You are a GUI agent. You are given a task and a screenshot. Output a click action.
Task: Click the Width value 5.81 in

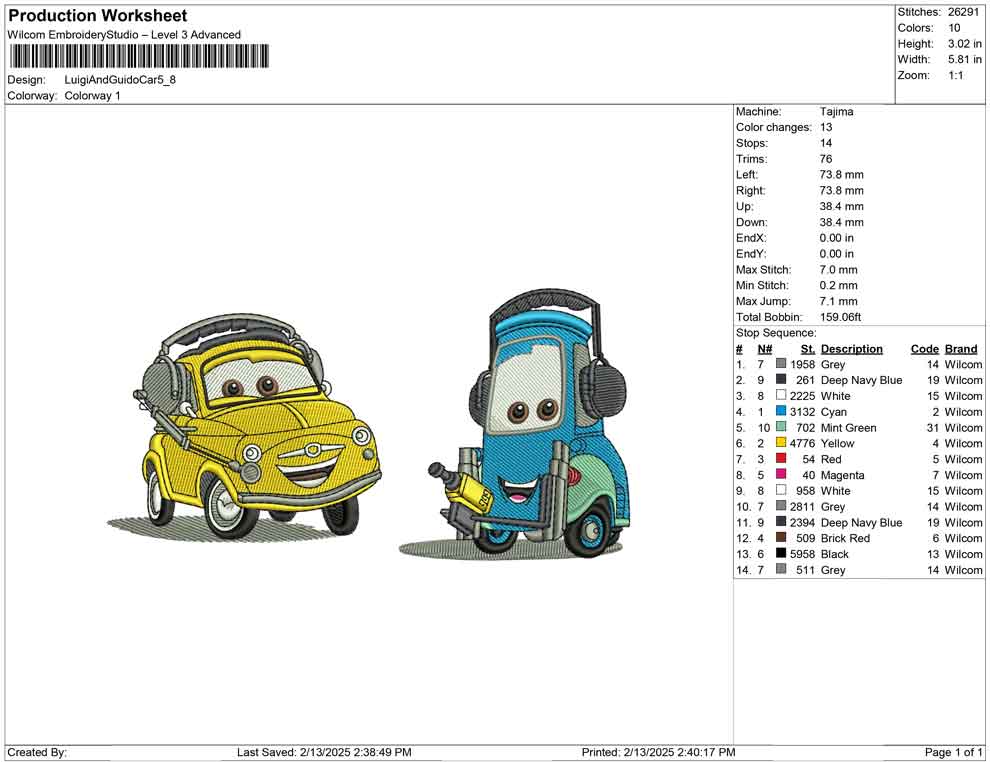tap(964, 59)
